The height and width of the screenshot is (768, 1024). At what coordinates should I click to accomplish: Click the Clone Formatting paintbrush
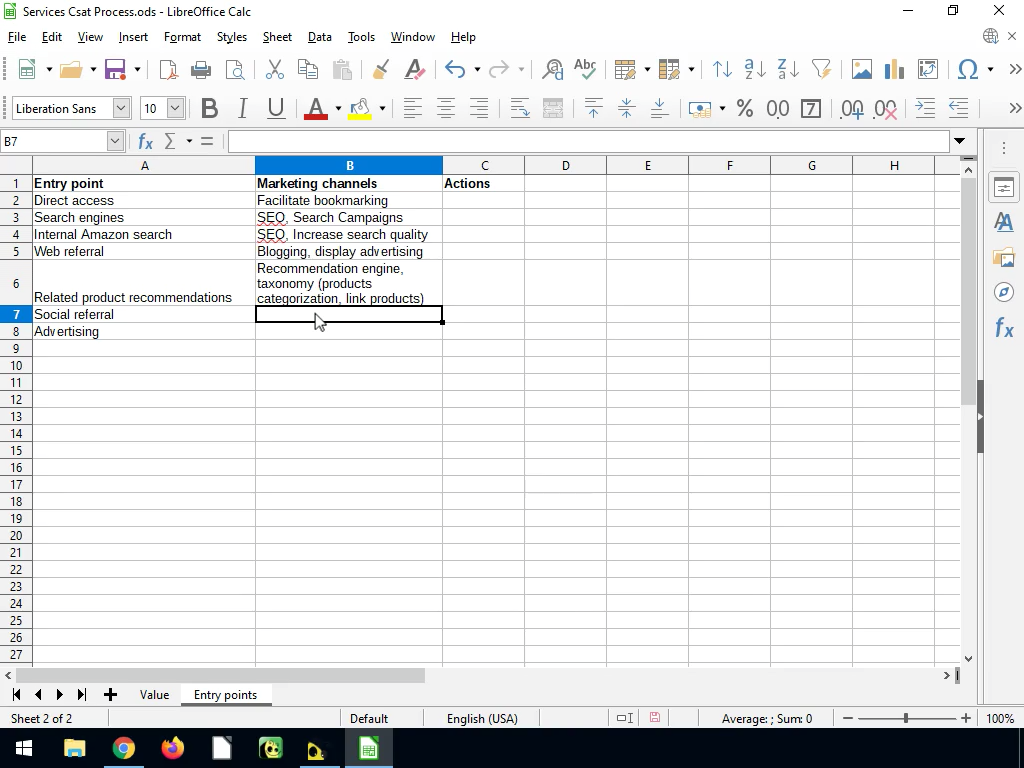[x=381, y=69]
